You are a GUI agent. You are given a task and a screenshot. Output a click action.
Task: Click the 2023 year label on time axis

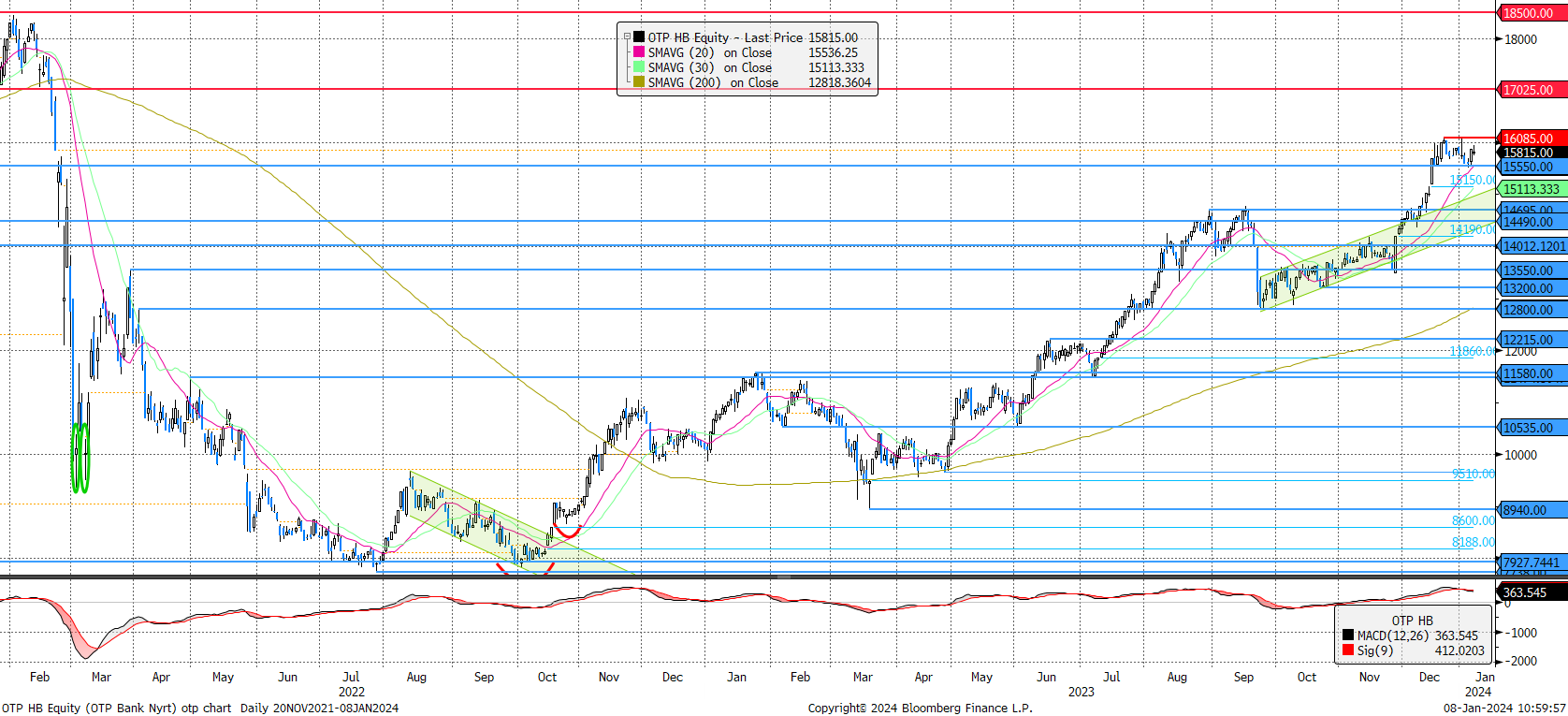tap(1081, 692)
